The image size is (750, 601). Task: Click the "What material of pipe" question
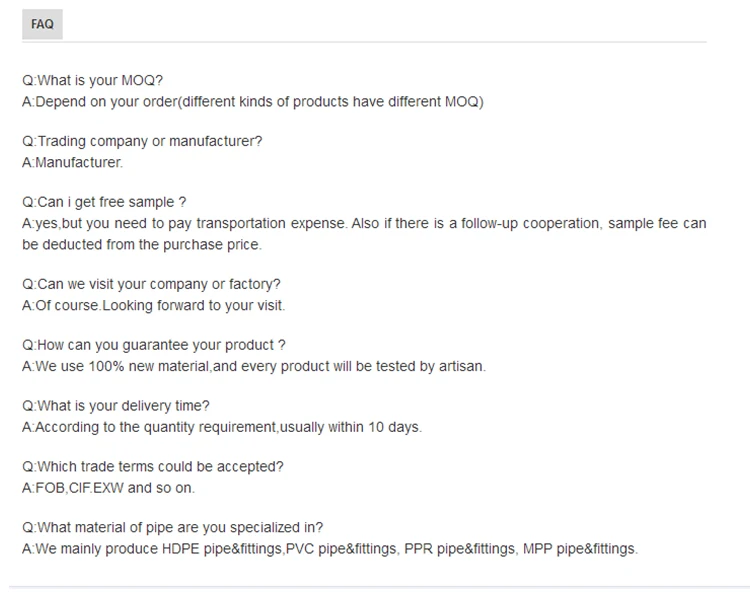(x=173, y=529)
